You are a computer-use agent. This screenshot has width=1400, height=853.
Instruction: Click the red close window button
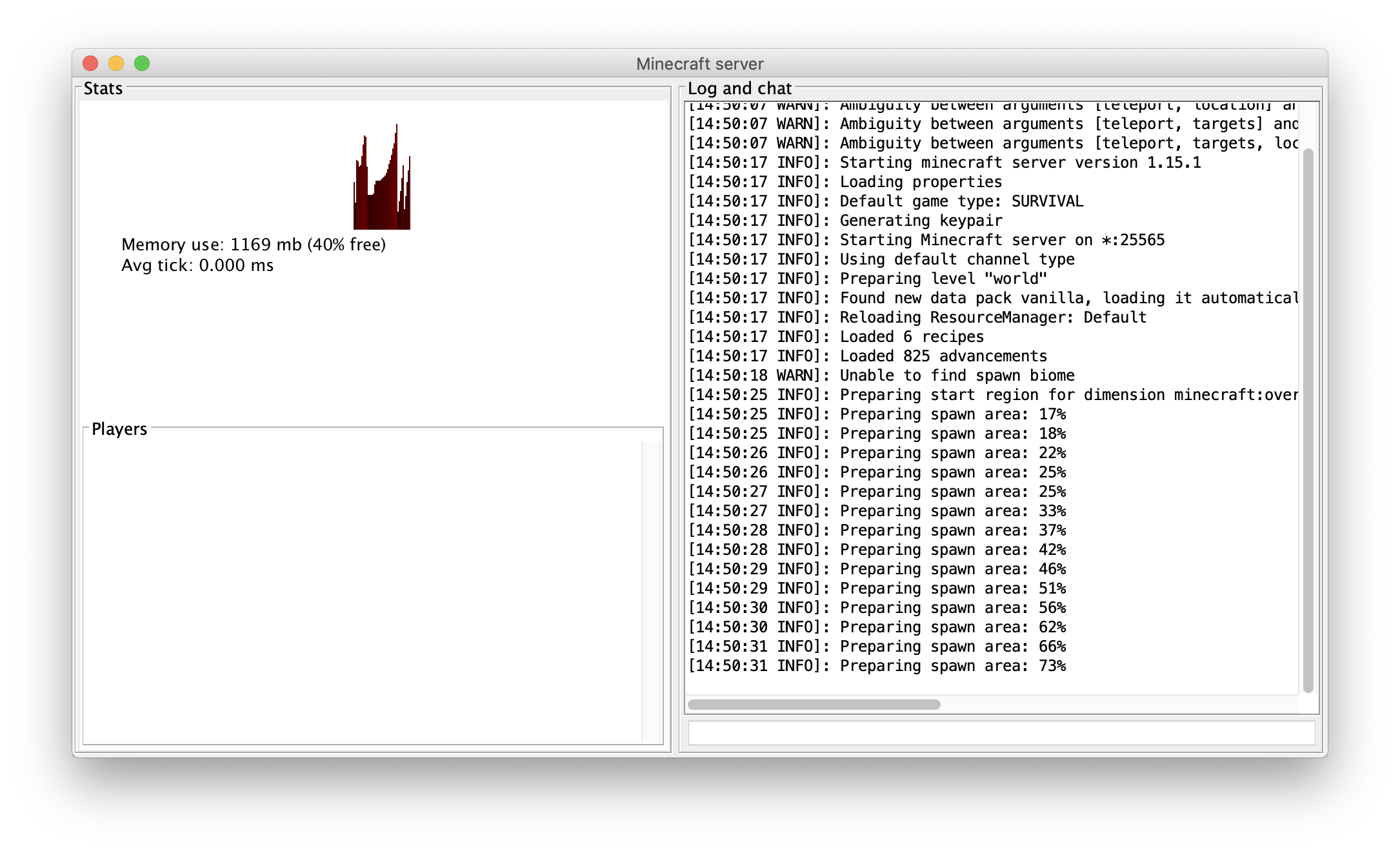click(x=90, y=63)
